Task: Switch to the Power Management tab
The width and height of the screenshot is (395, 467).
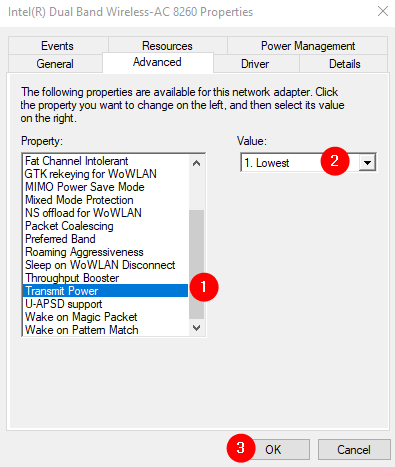Action: pyautogui.click(x=308, y=46)
